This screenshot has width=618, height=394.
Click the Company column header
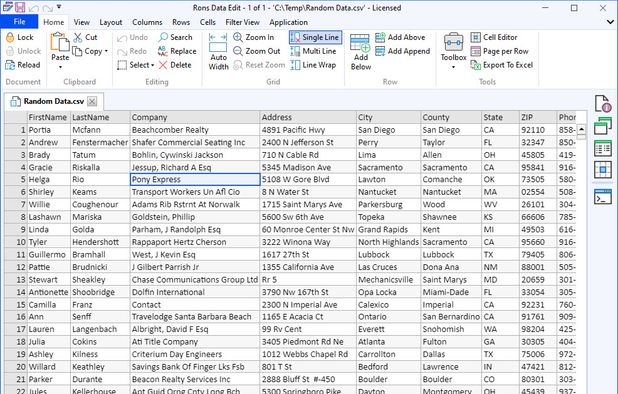[195, 117]
